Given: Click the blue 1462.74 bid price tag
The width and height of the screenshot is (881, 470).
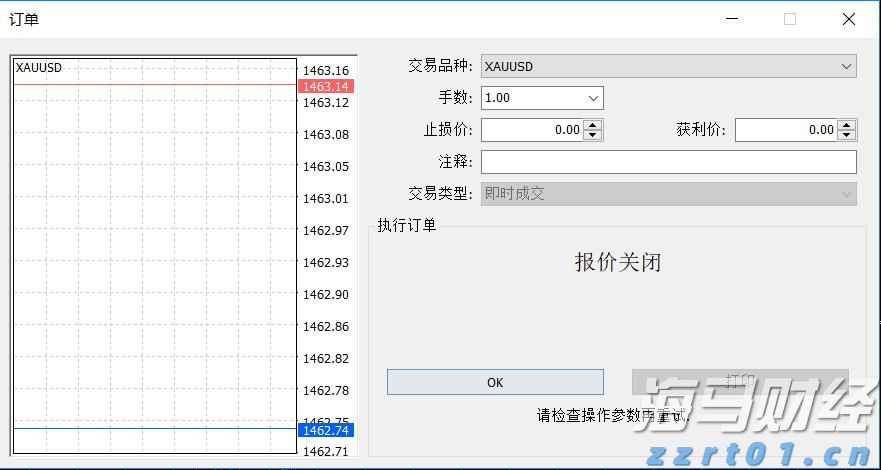Looking at the screenshot, I should (326, 430).
